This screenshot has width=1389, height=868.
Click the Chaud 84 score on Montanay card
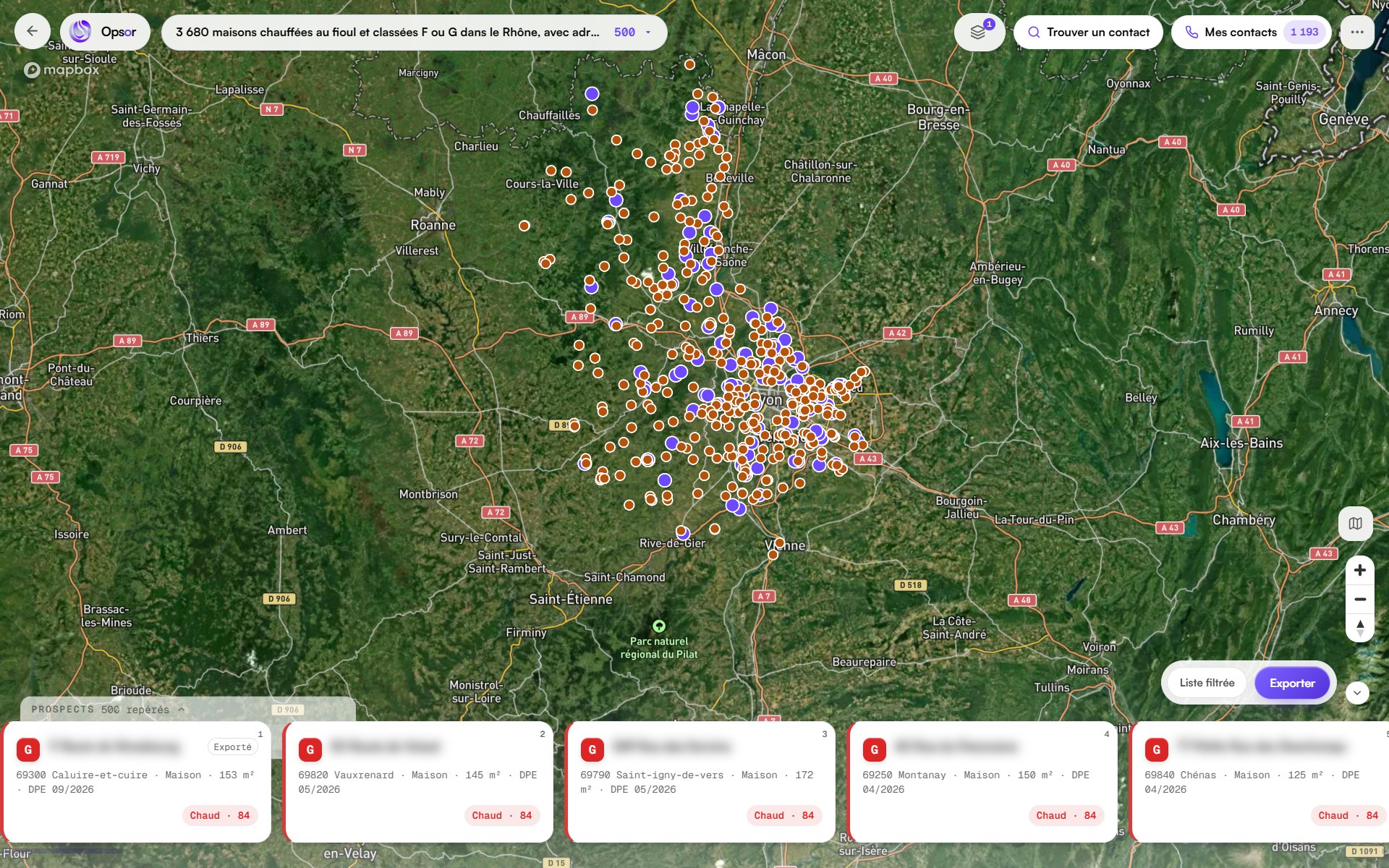pyautogui.click(x=1066, y=815)
